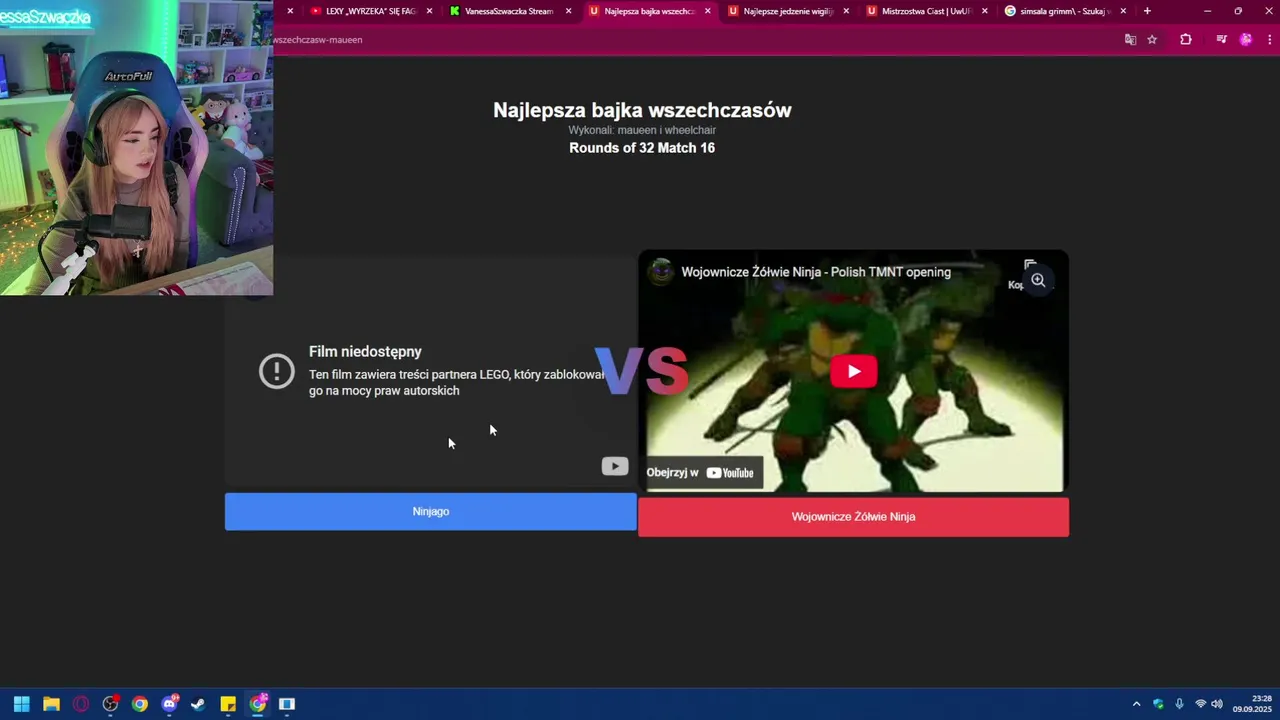
Task: Click the translate page icon
Action: (x=1130, y=40)
